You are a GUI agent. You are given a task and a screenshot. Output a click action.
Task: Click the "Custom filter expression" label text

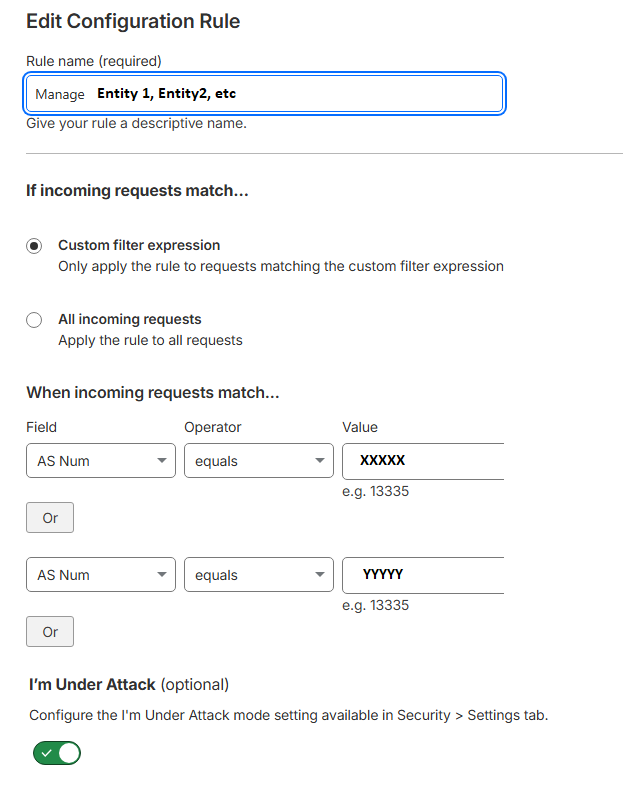(x=139, y=245)
